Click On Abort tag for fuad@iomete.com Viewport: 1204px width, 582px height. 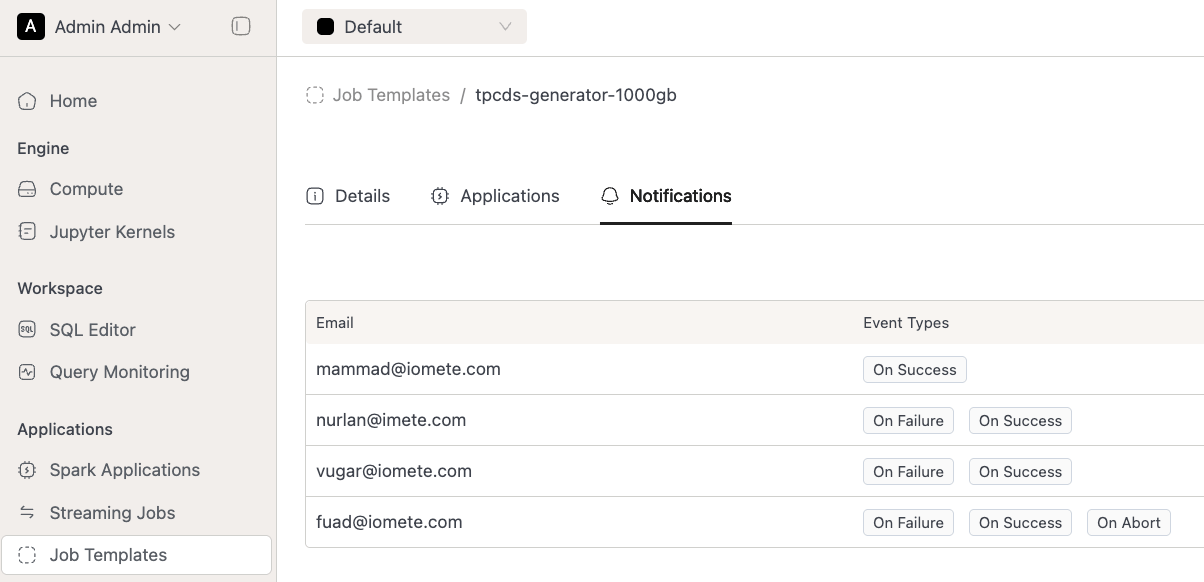[x=1129, y=523]
